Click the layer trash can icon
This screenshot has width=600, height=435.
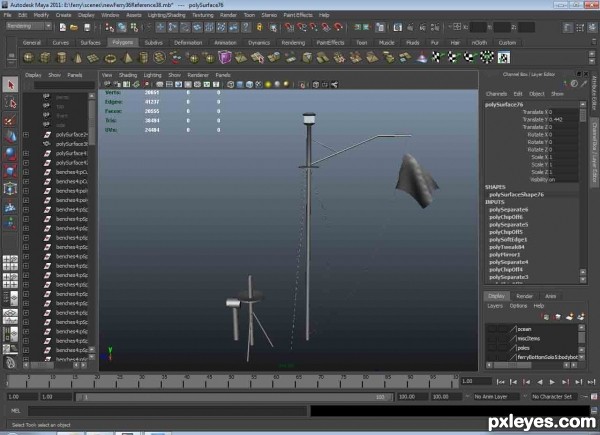pos(558,317)
